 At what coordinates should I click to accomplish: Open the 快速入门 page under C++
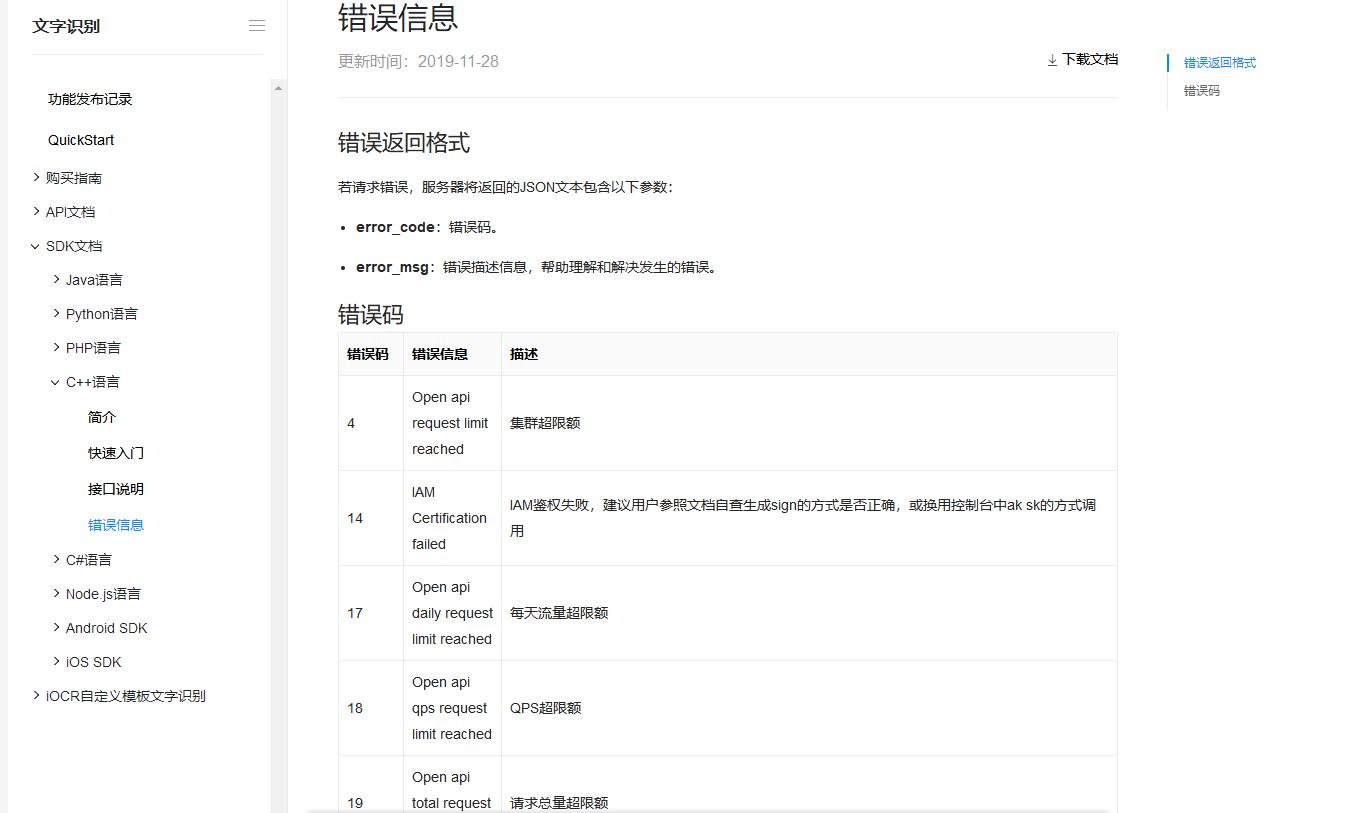[116, 453]
